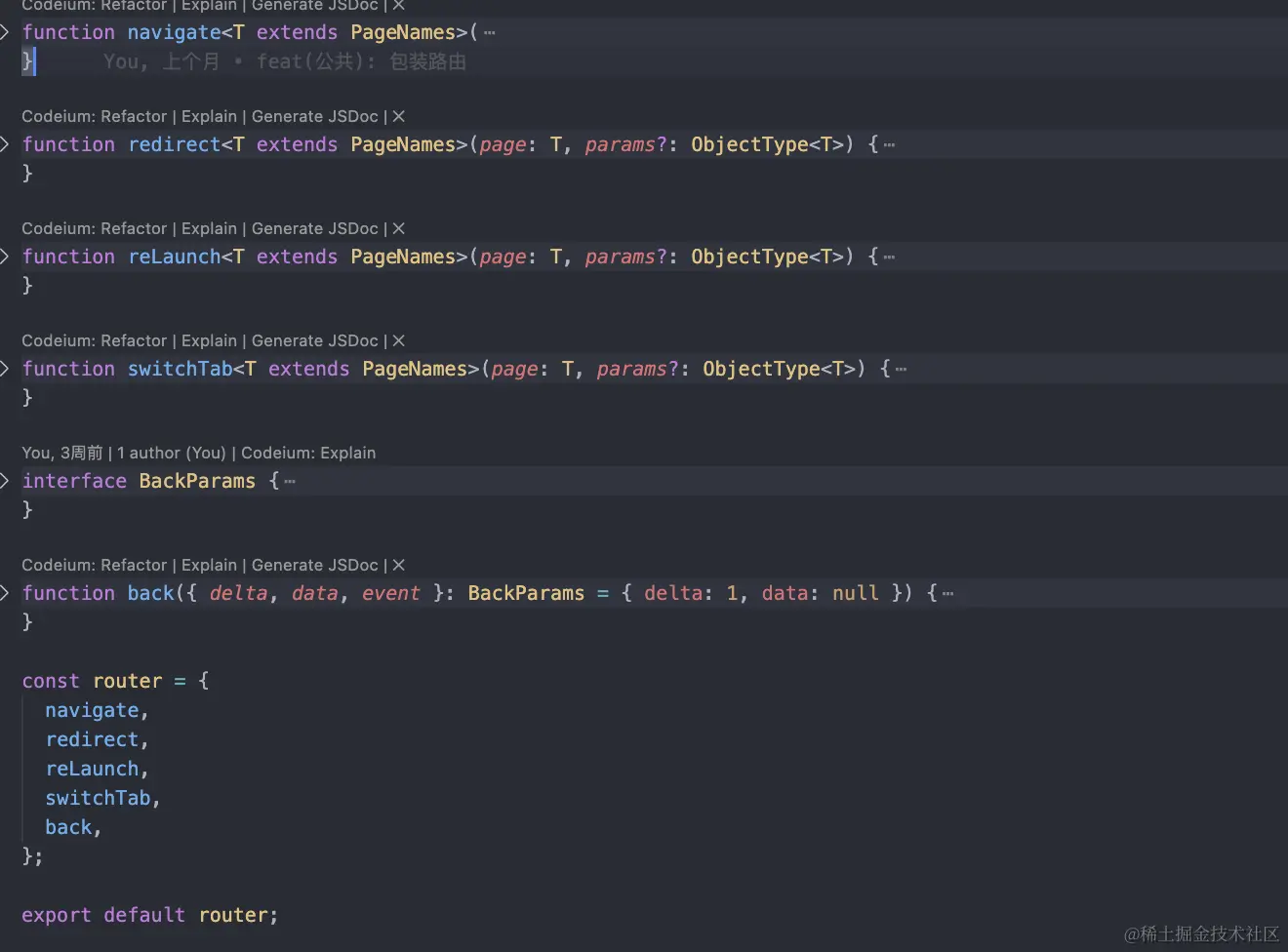
Task: Click redirect entry inside the router object
Action: point(92,739)
